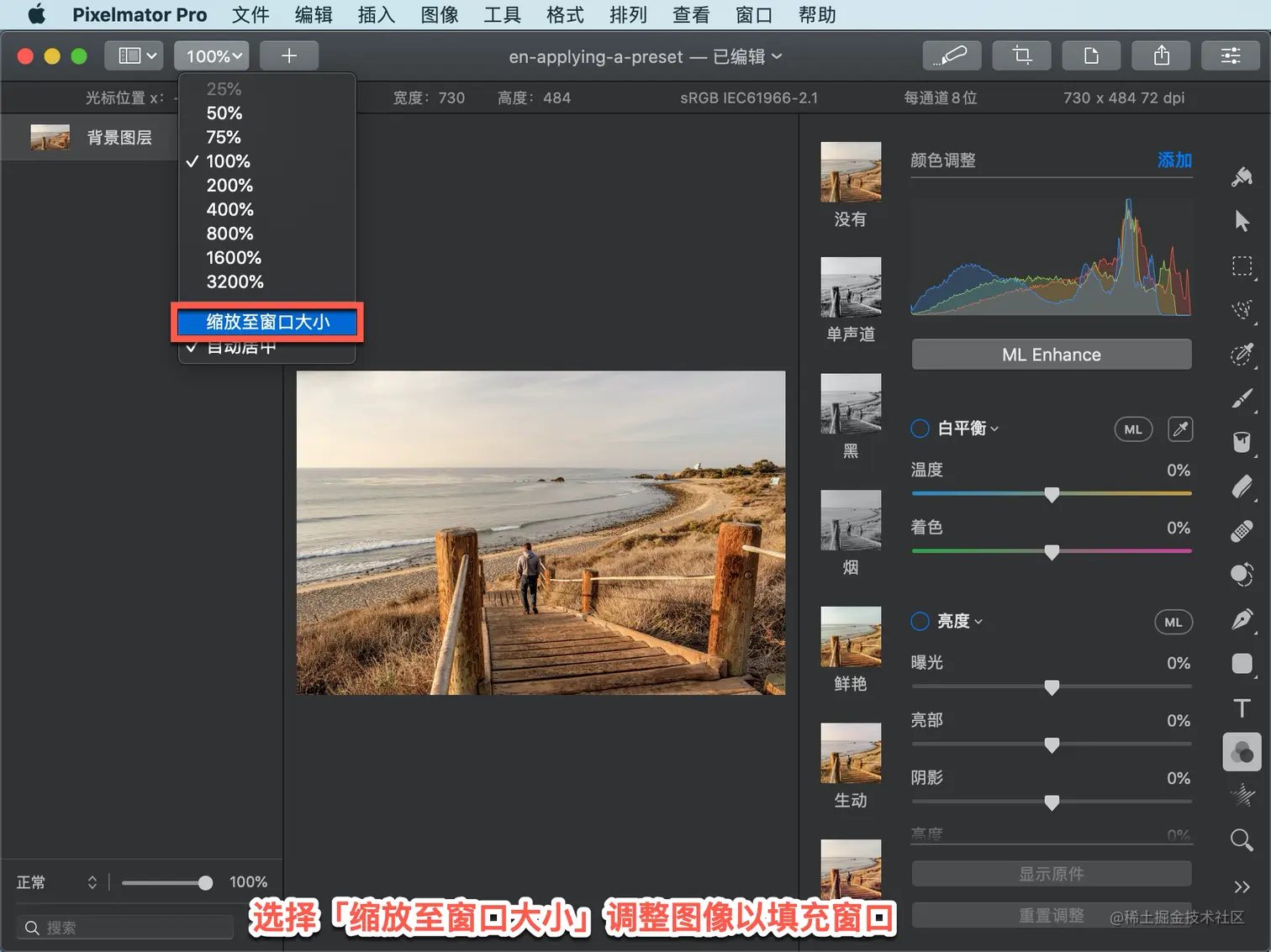The width and height of the screenshot is (1271, 952).
Task: Select the Rectangular Selection tool
Action: (x=1242, y=266)
